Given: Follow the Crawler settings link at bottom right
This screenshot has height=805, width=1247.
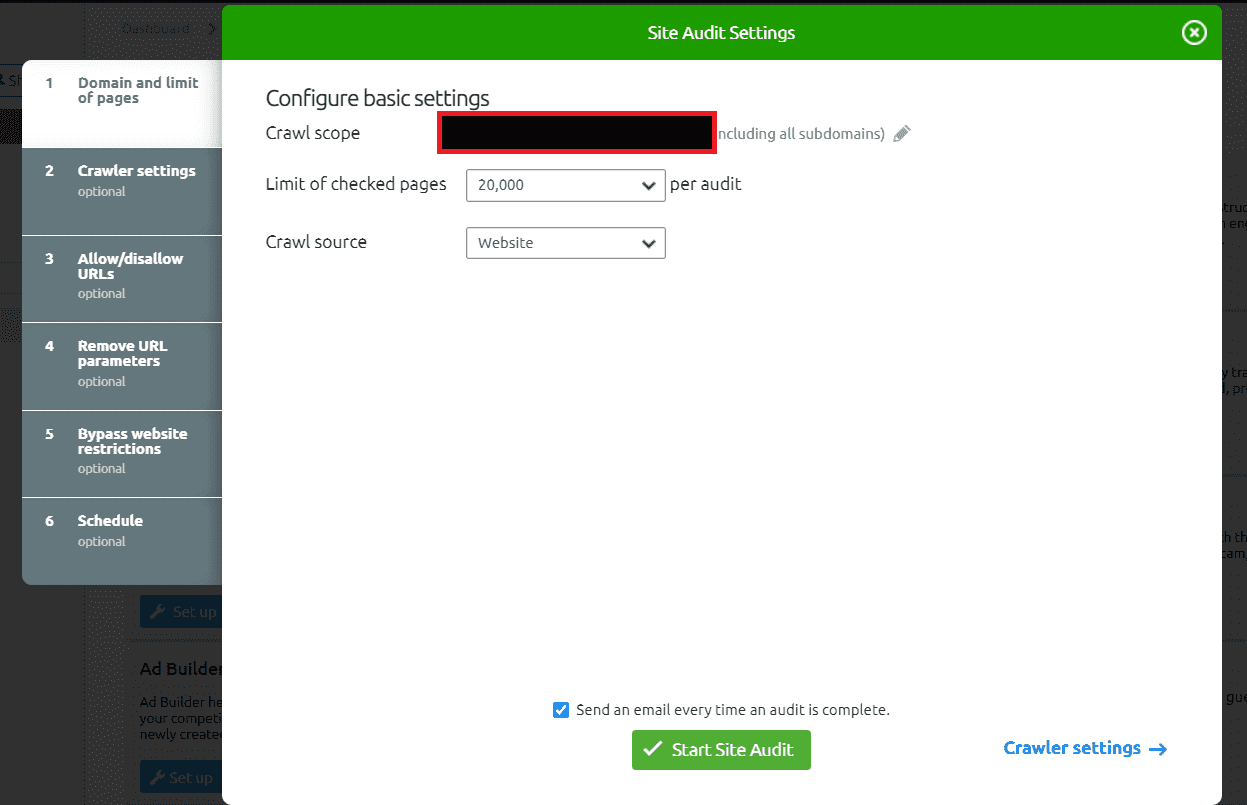Looking at the screenshot, I should [1072, 749].
